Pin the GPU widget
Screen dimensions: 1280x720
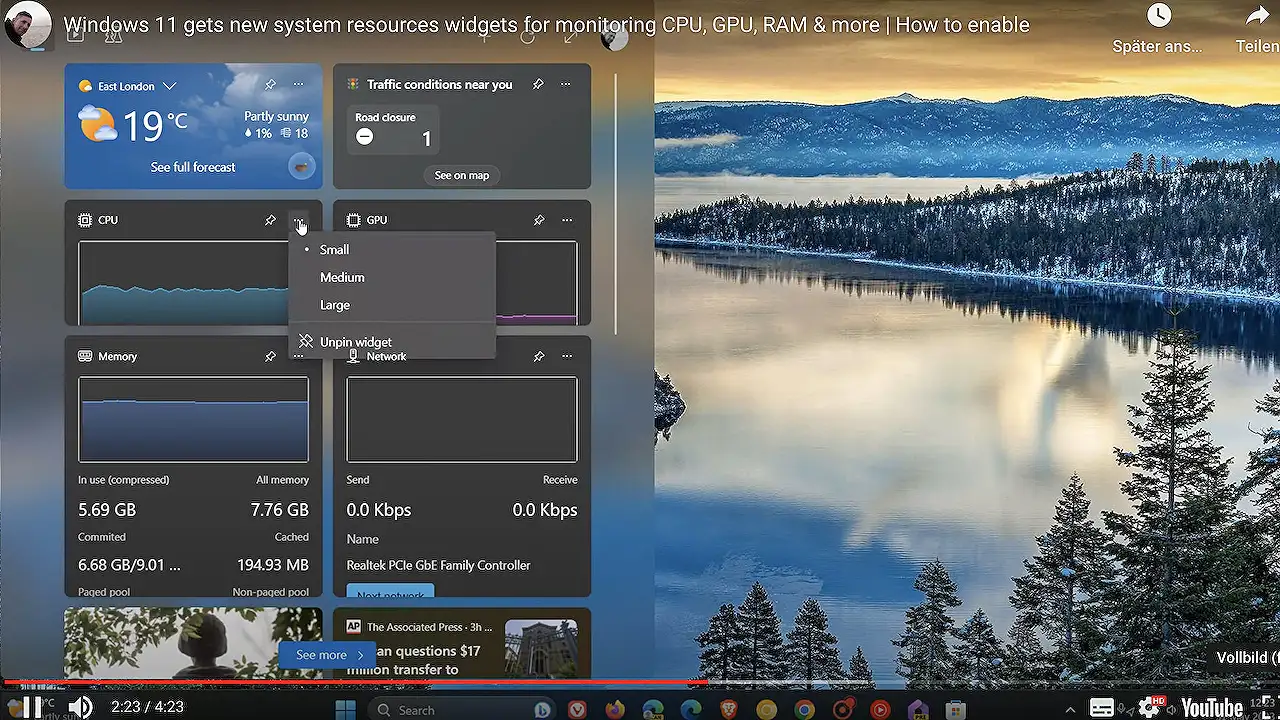(539, 220)
